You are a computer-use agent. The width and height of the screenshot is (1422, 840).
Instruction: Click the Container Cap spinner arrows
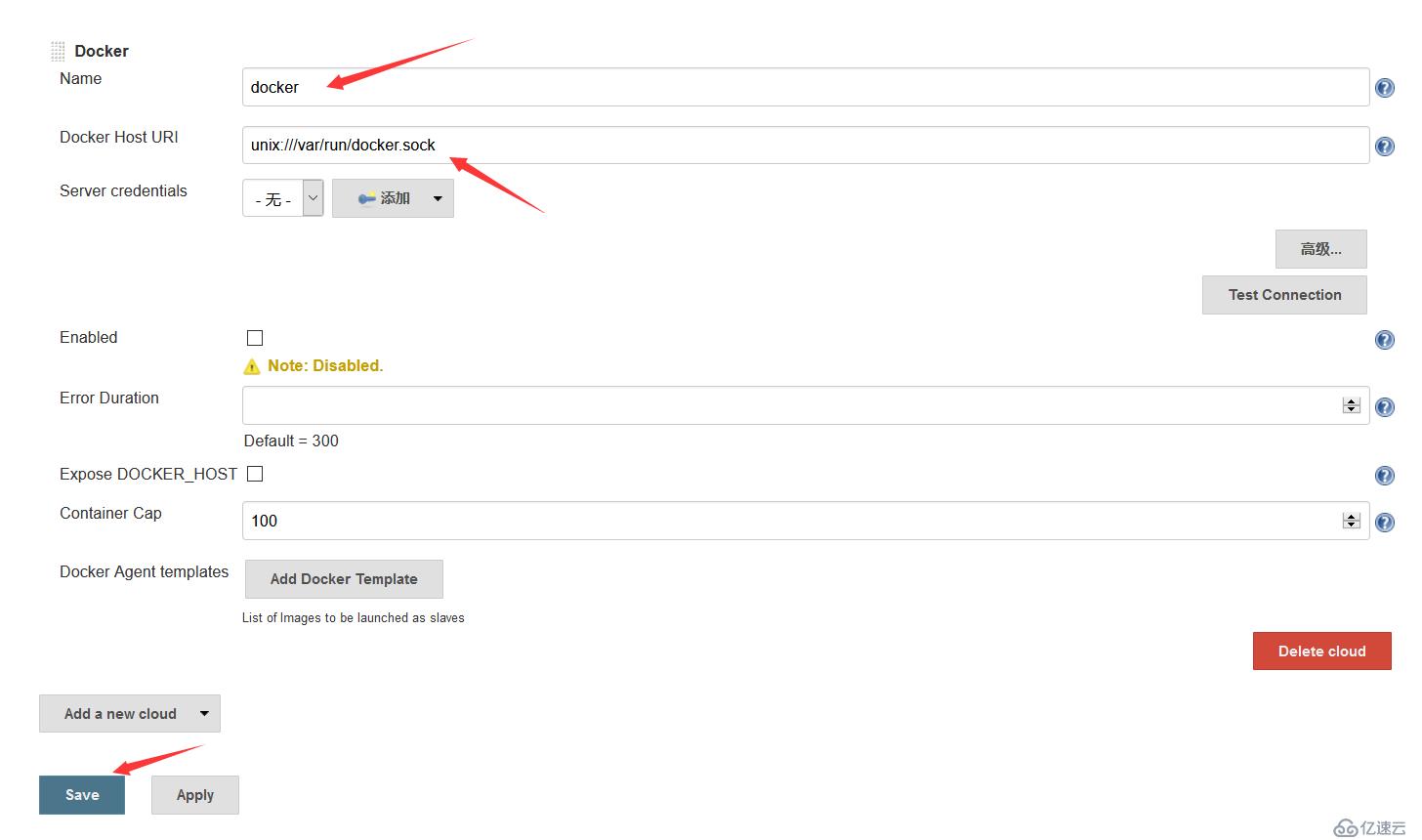1352,521
